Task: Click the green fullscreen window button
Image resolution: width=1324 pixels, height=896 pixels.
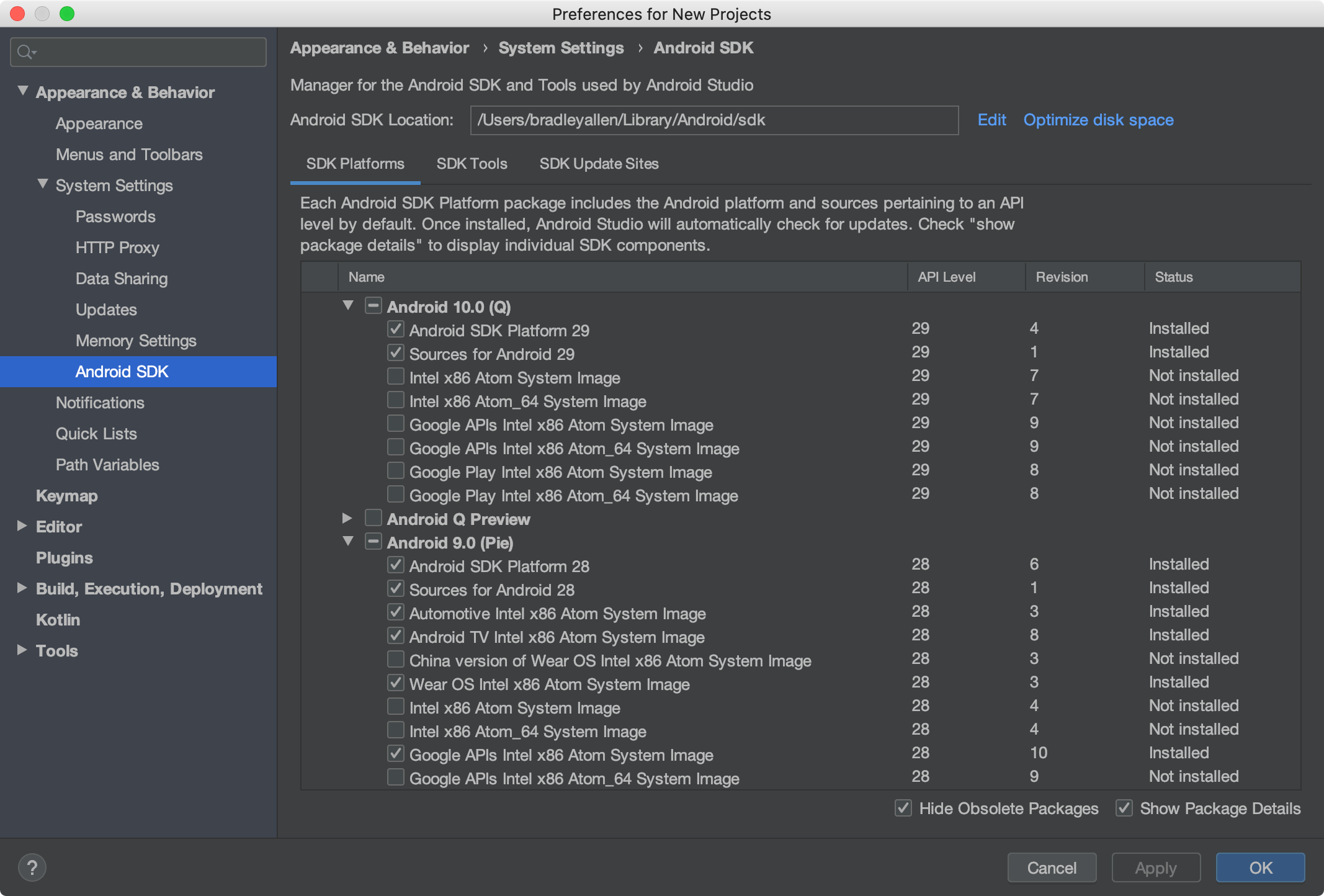Action: (x=67, y=14)
